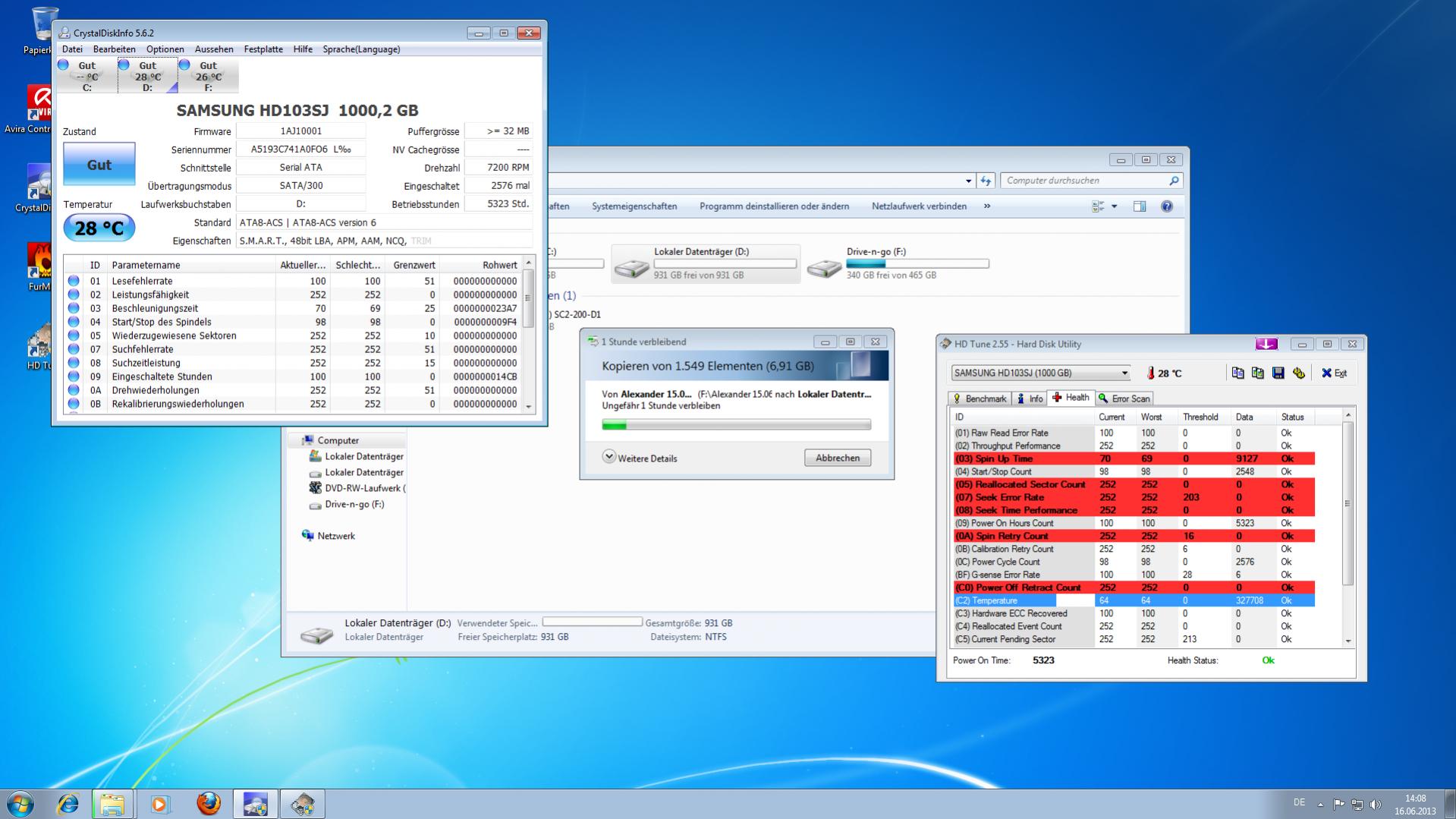Open the Hilfe menu in CrystalDiskInfo
1456x819 pixels.
click(303, 49)
